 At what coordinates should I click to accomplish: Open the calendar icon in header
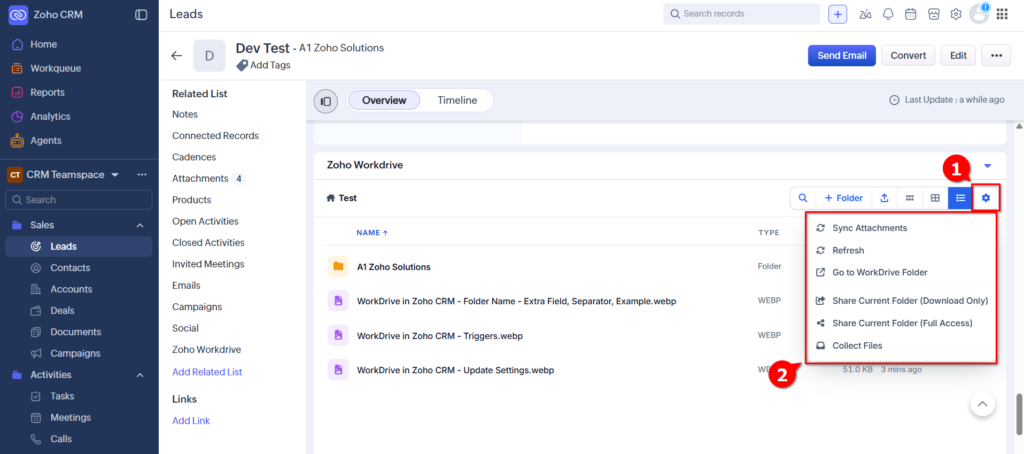[910, 14]
